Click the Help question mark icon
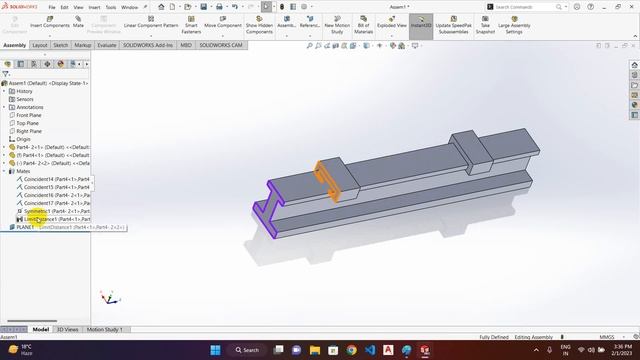The width and height of the screenshot is (640, 360). 591,7
